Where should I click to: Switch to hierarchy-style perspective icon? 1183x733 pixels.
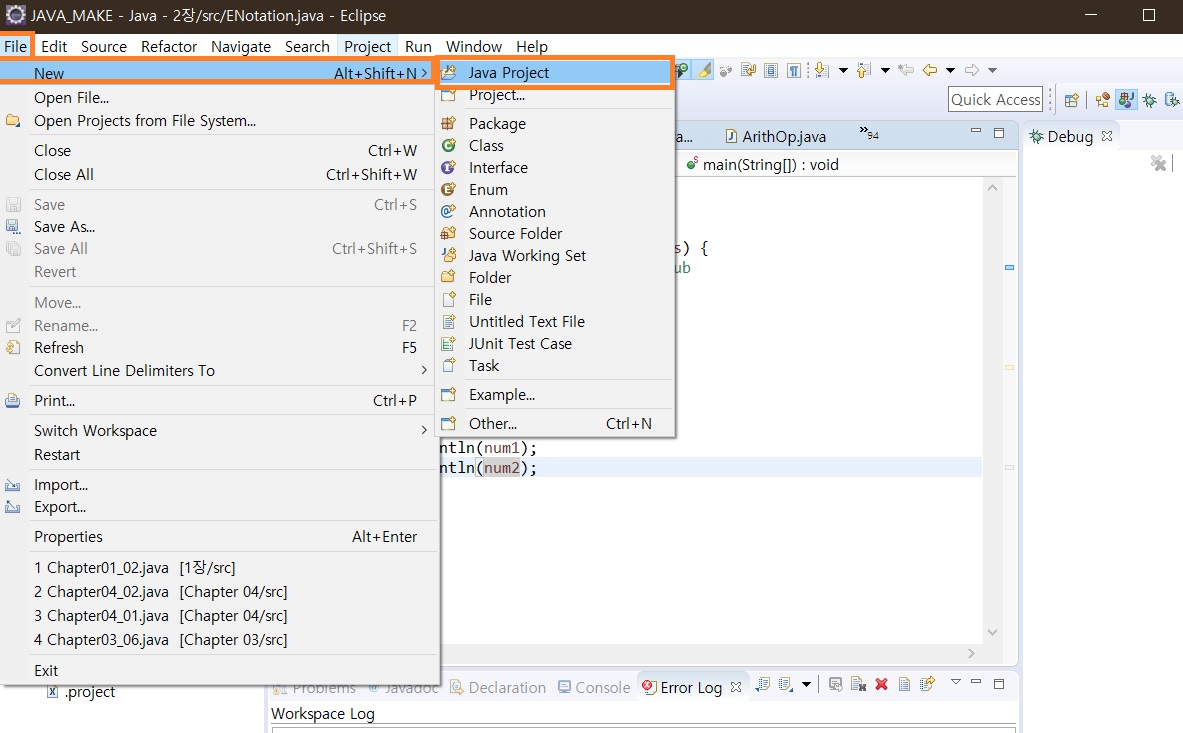tap(1103, 100)
